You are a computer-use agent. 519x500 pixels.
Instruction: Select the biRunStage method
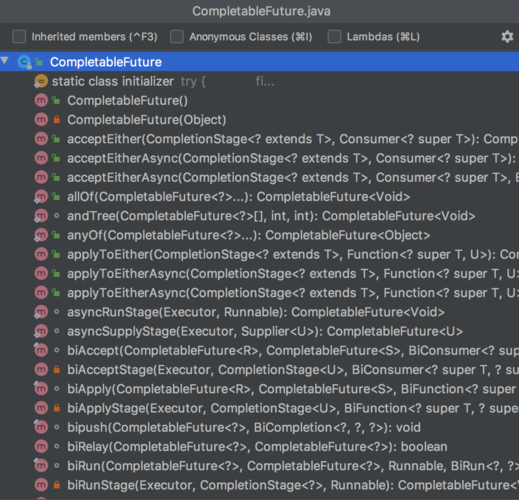[x=259, y=485]
